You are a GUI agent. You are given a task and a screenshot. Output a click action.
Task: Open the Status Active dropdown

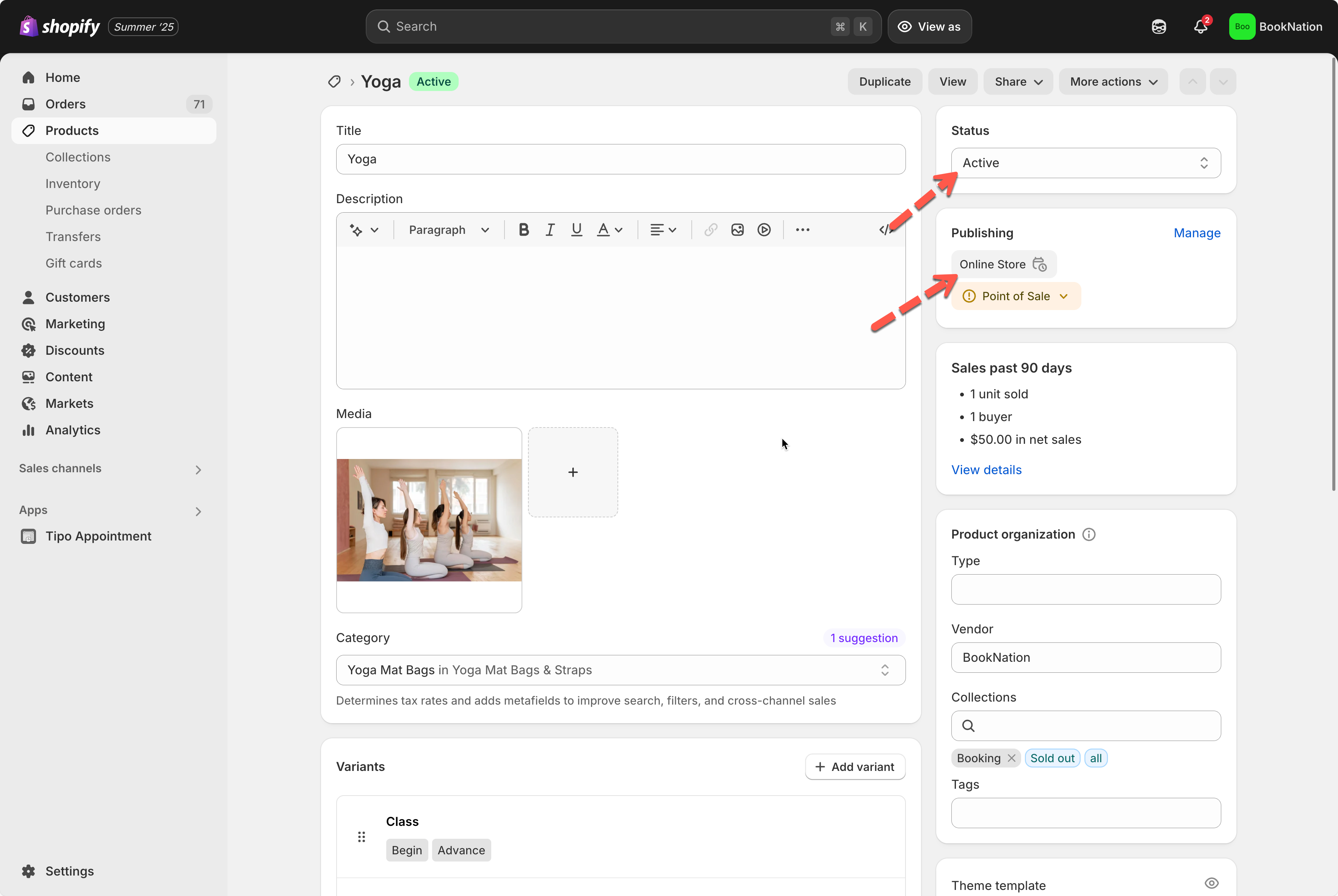coord(1086,163)
